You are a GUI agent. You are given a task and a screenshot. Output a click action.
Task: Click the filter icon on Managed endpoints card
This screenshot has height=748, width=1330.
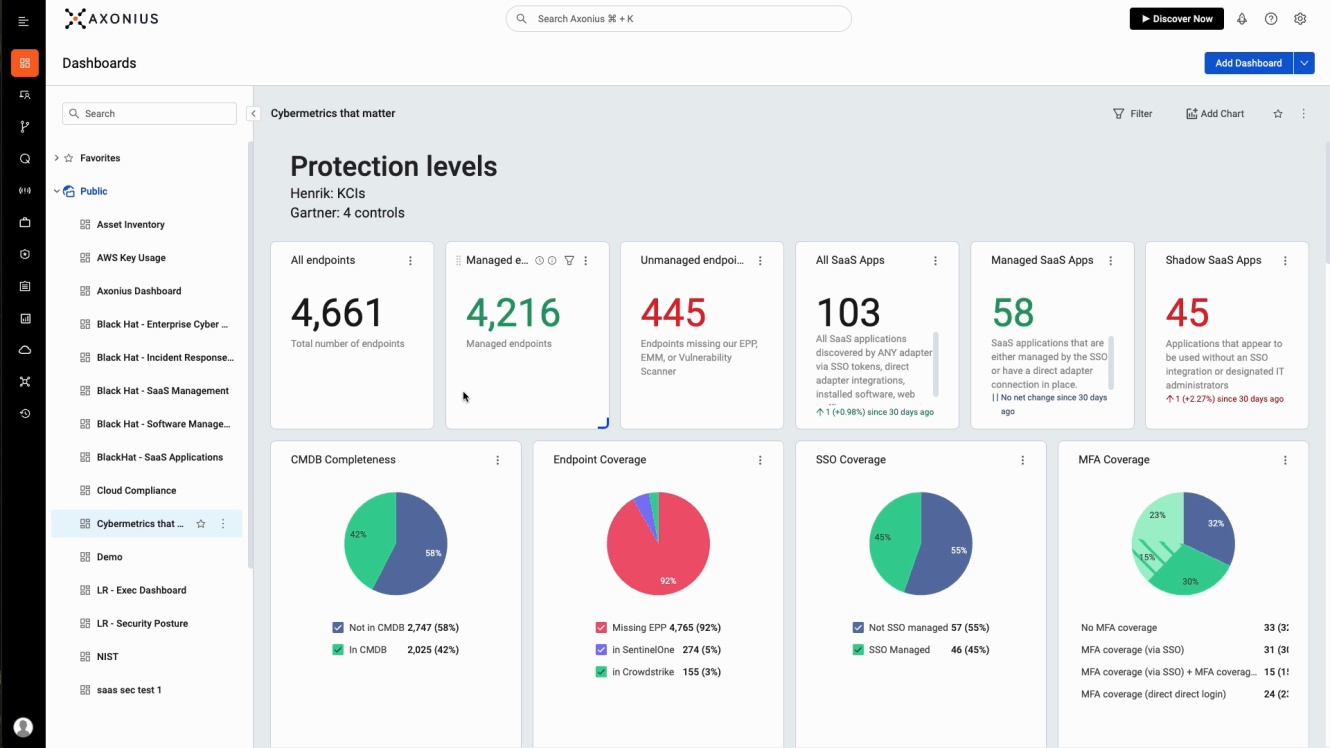tap(569, 261)
